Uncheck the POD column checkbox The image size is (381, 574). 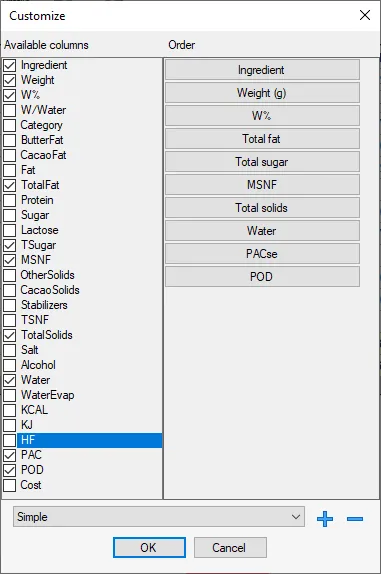click(10, 470)
